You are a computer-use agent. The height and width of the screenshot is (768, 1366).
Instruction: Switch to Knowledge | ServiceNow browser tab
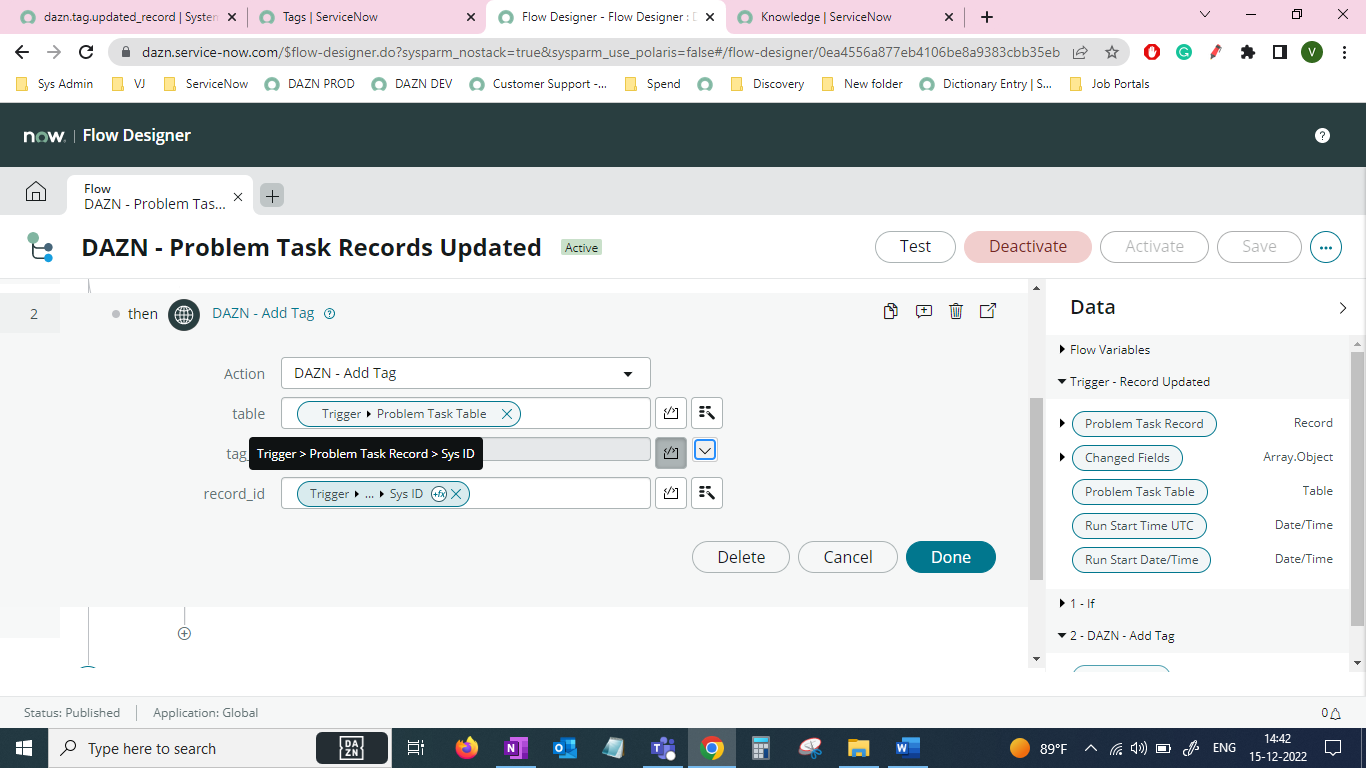[844, 17]
